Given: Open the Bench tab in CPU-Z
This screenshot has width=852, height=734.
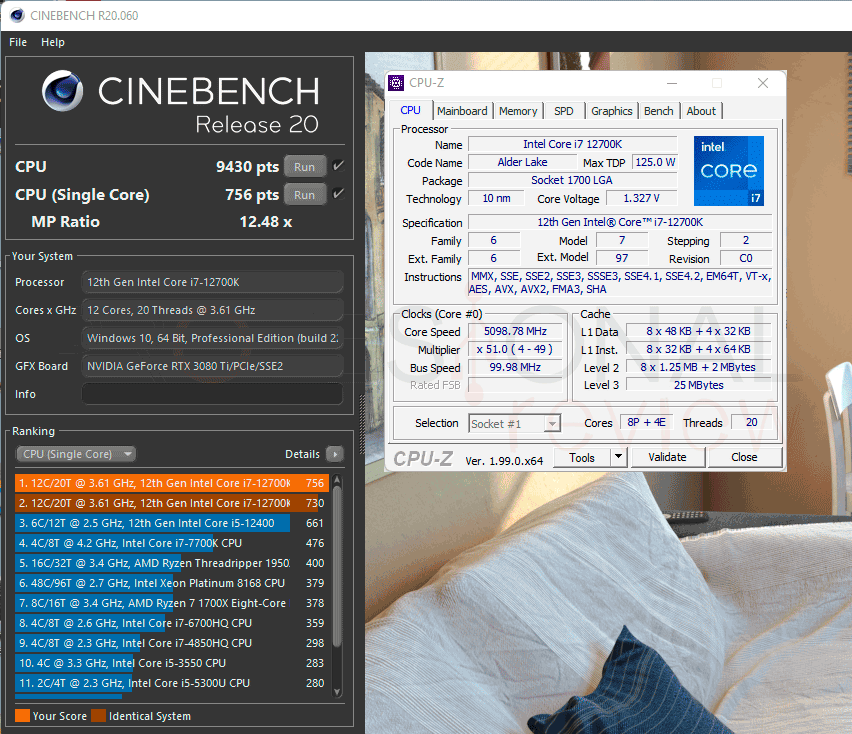Looking at the screenshot, I should point(659,111).
